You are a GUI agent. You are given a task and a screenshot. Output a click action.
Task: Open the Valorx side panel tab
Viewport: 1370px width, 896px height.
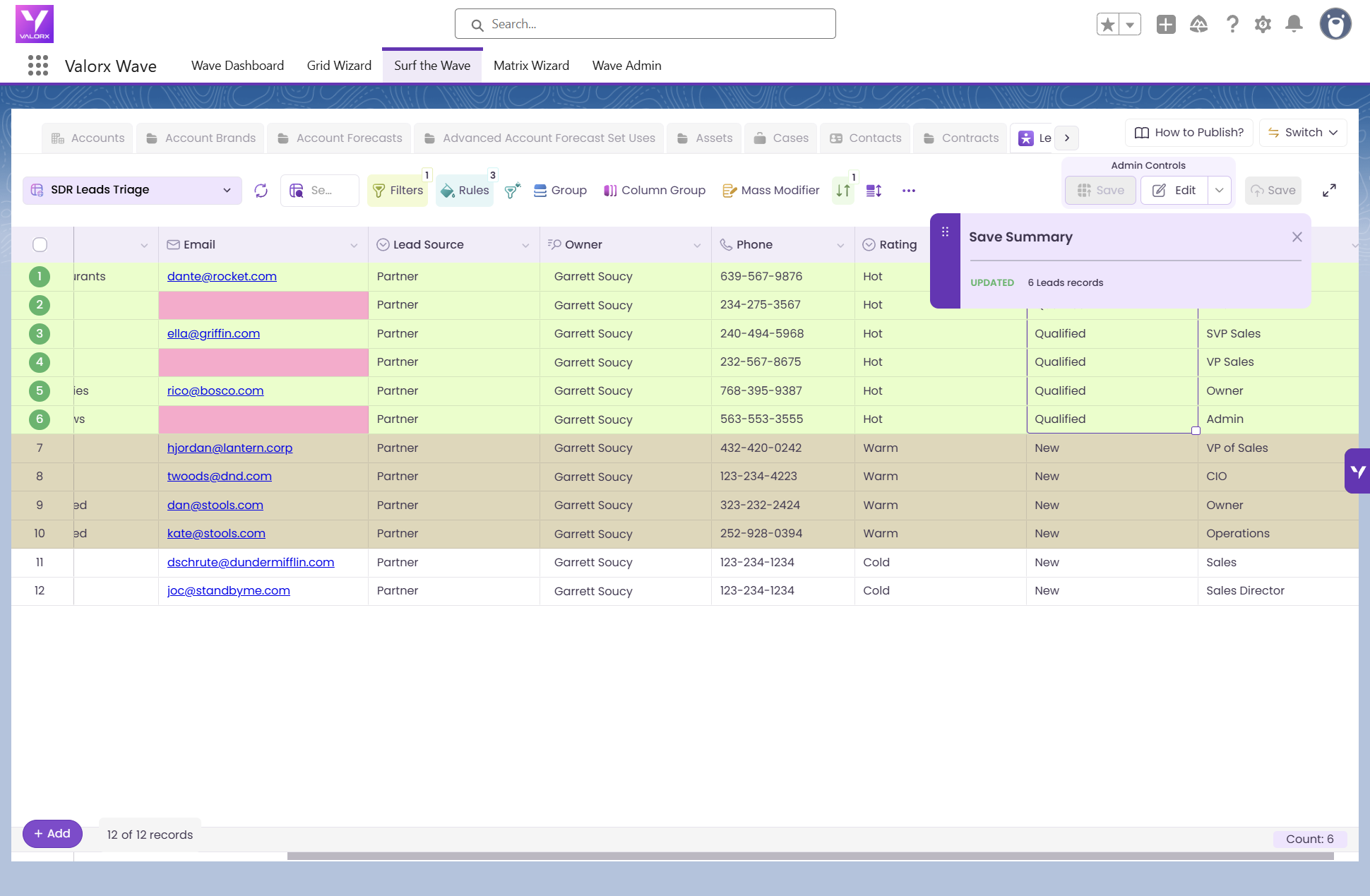tap(1357, 471)
